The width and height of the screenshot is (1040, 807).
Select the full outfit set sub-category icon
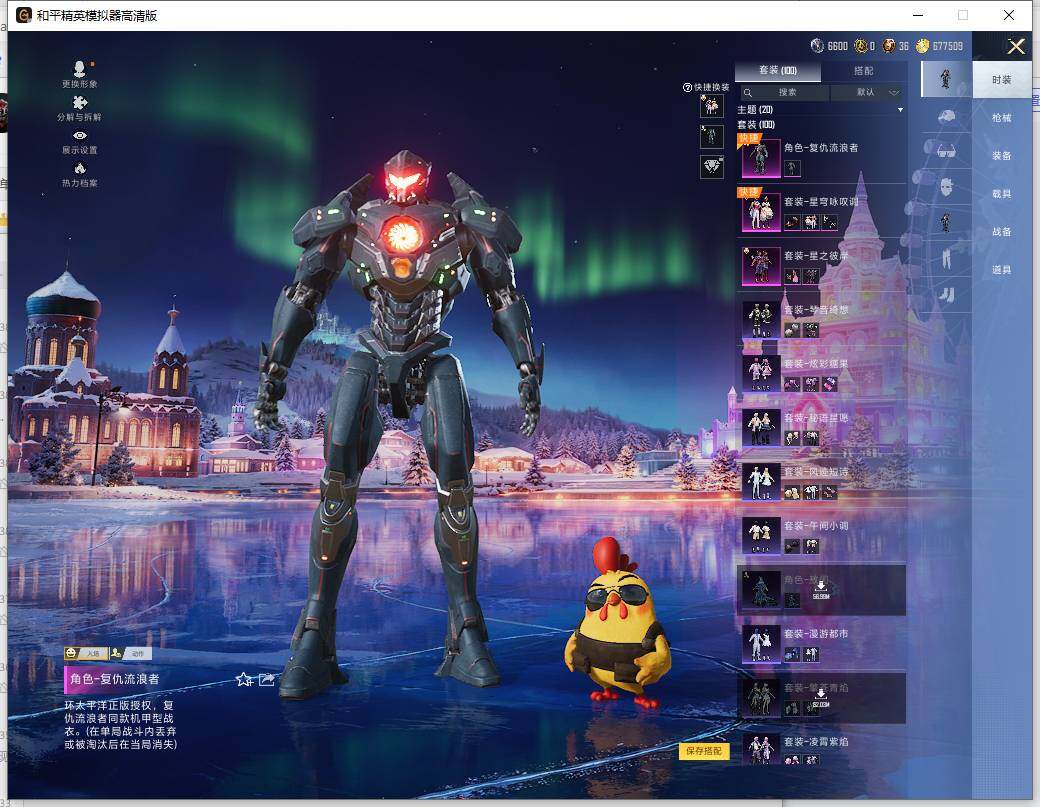tap(946, 80)
